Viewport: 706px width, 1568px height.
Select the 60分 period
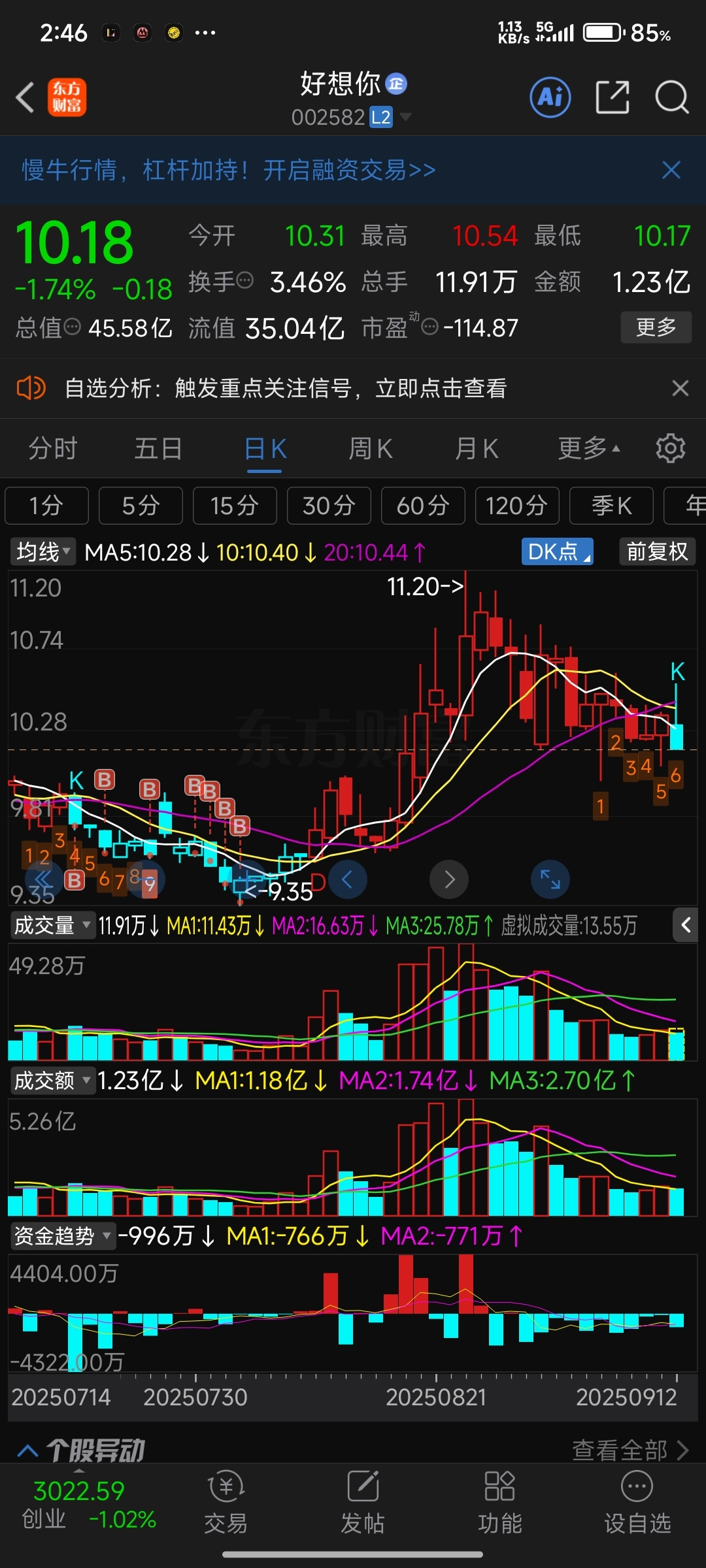coord(423,506)
